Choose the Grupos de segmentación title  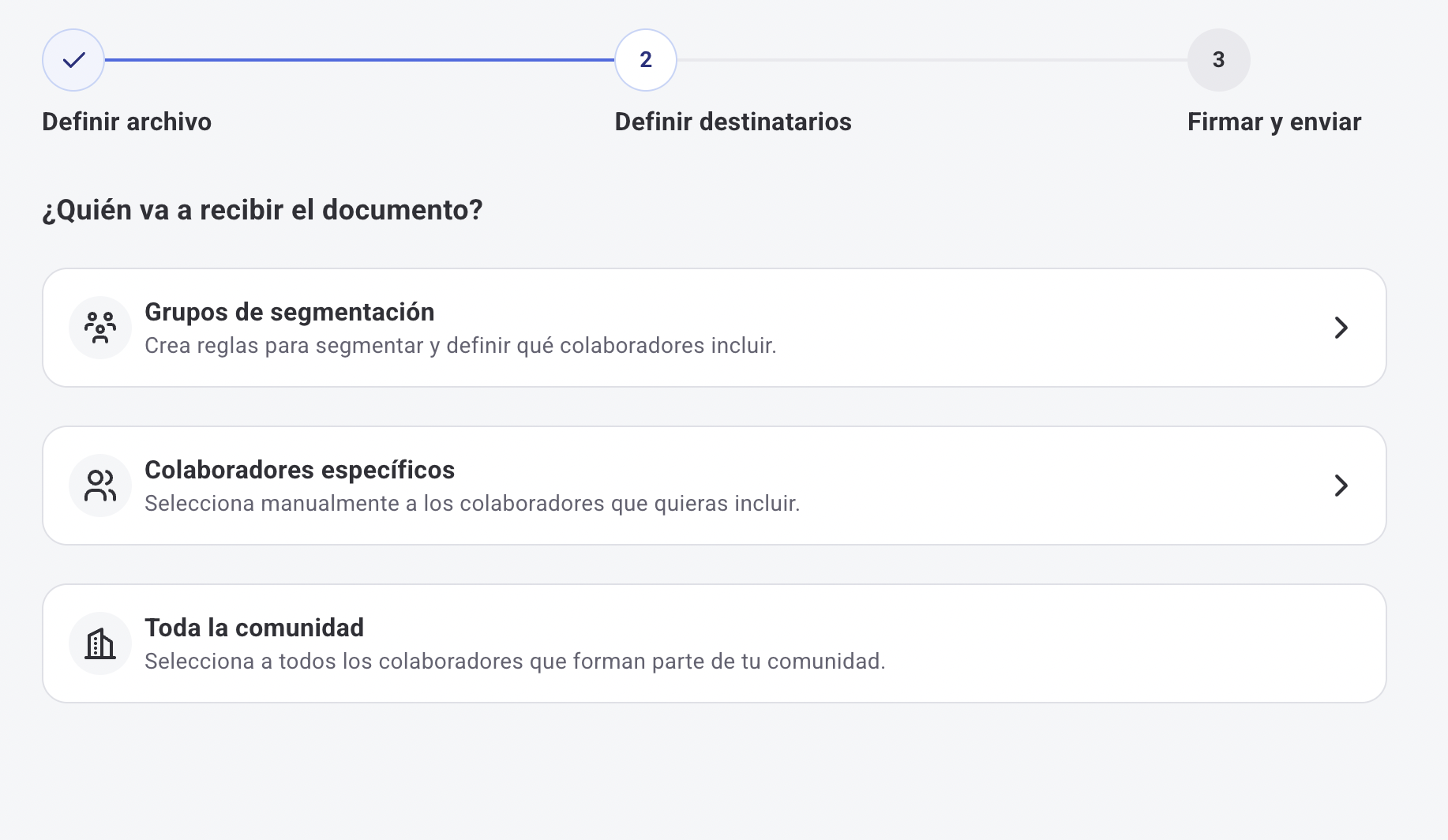(290, 312)
